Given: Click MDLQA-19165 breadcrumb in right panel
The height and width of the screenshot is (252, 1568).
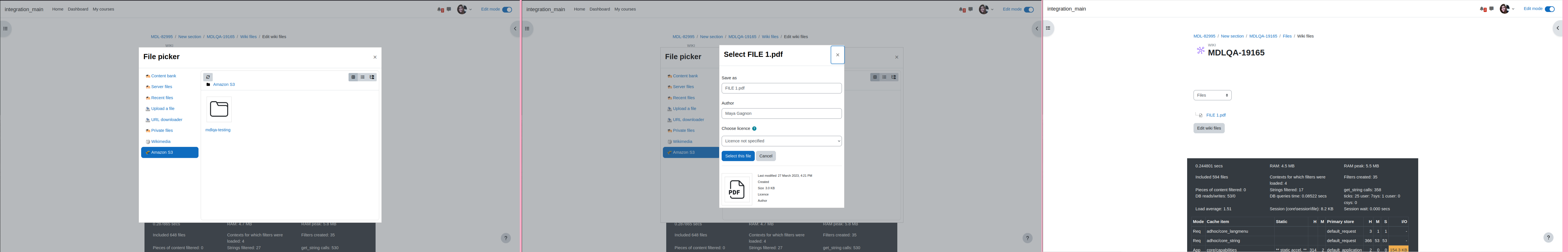Looking at the screenshot, I should [1263, 36].
